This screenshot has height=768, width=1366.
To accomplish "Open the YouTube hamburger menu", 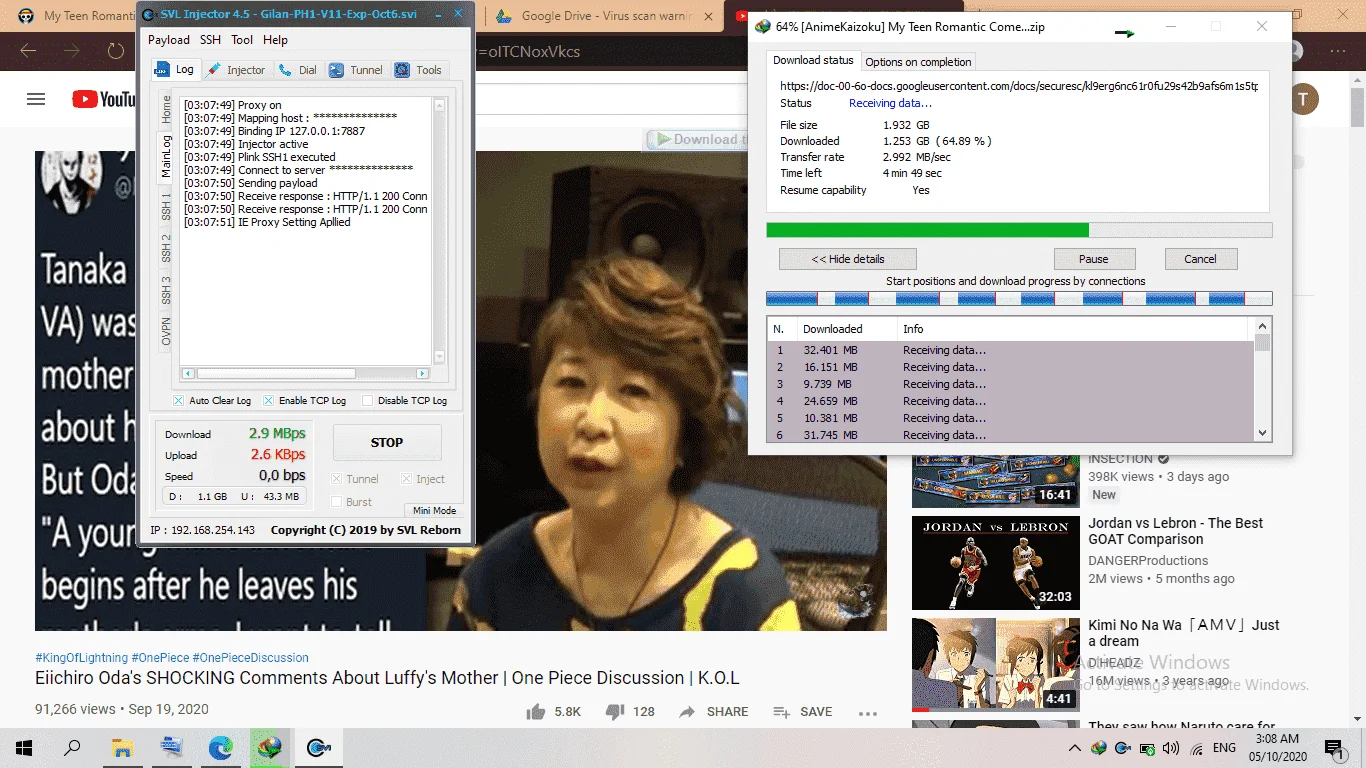I will 36,99.
